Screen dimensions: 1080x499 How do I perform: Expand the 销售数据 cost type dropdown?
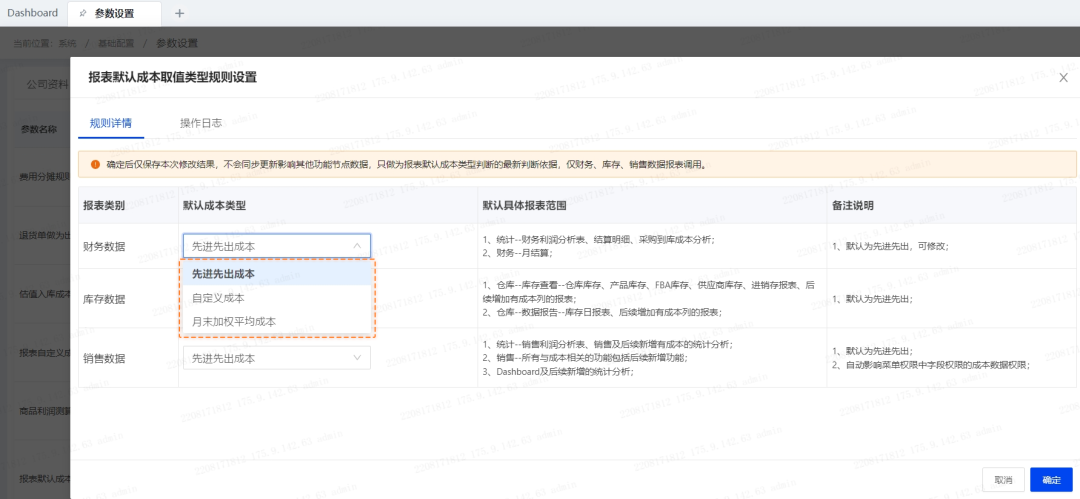(x=357, y=357)
